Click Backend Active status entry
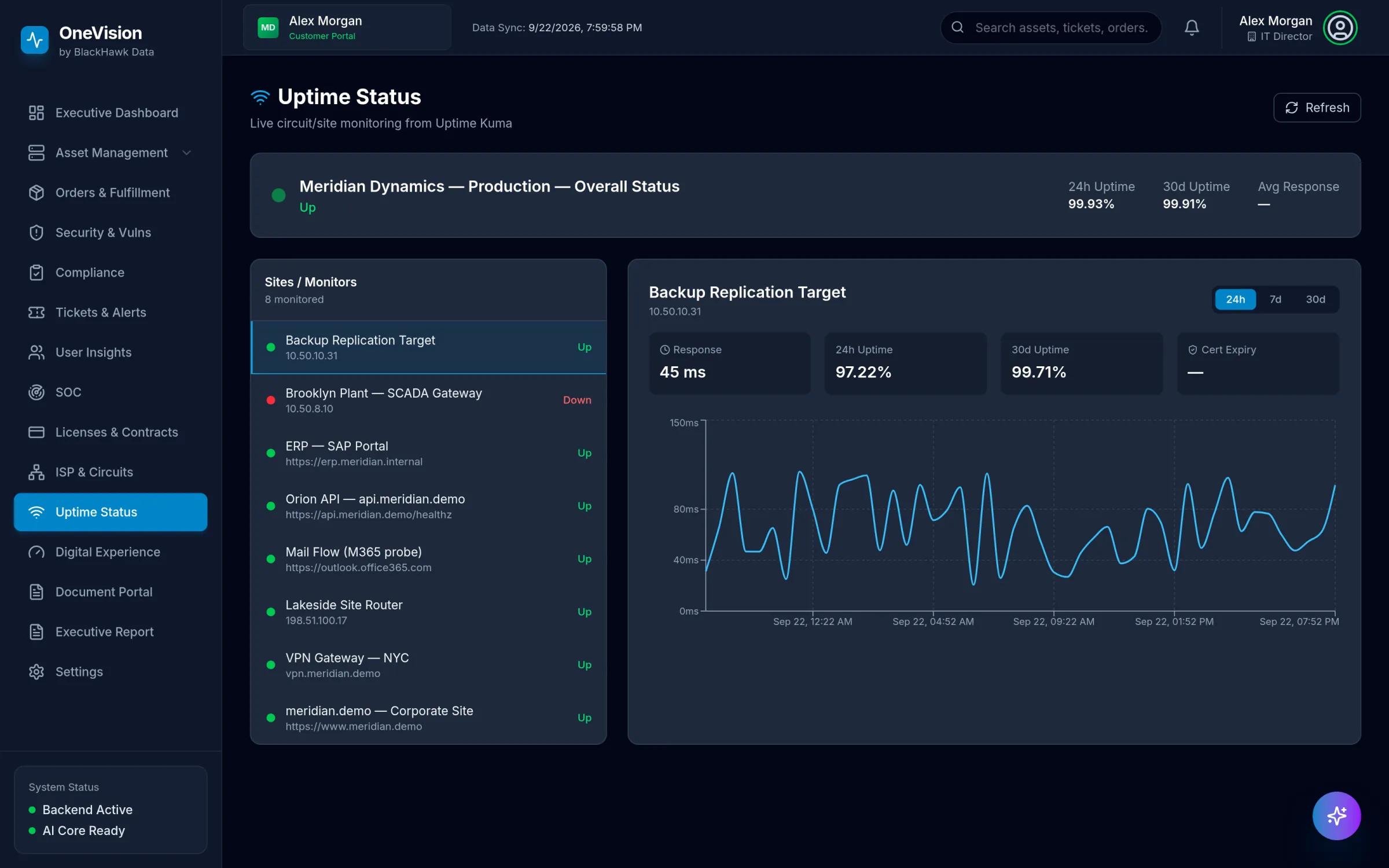The height and width of the screenshot is (868, 1389). (81, 810)
